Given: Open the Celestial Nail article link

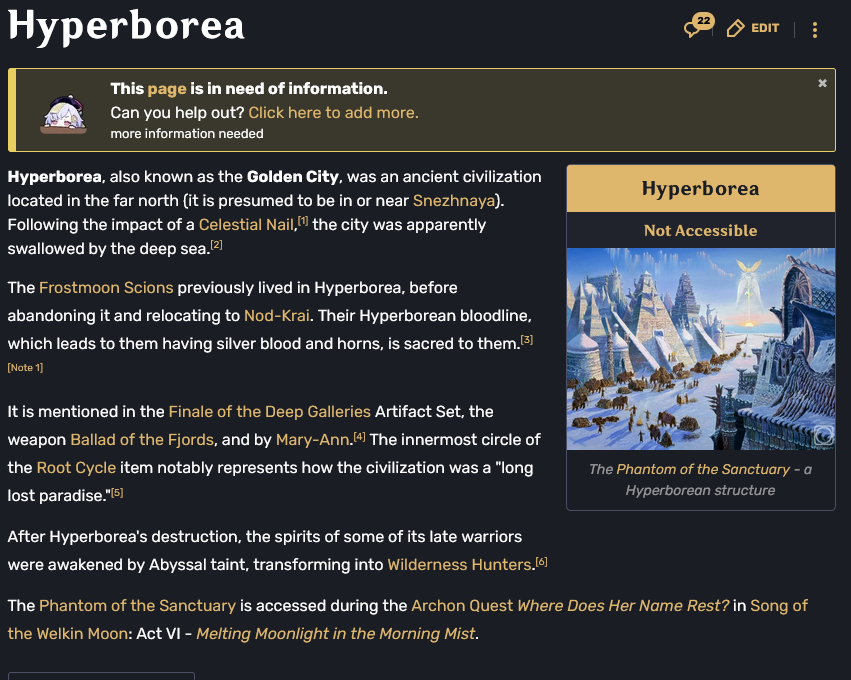Looking at the screenshot, I should coord(246,224).
